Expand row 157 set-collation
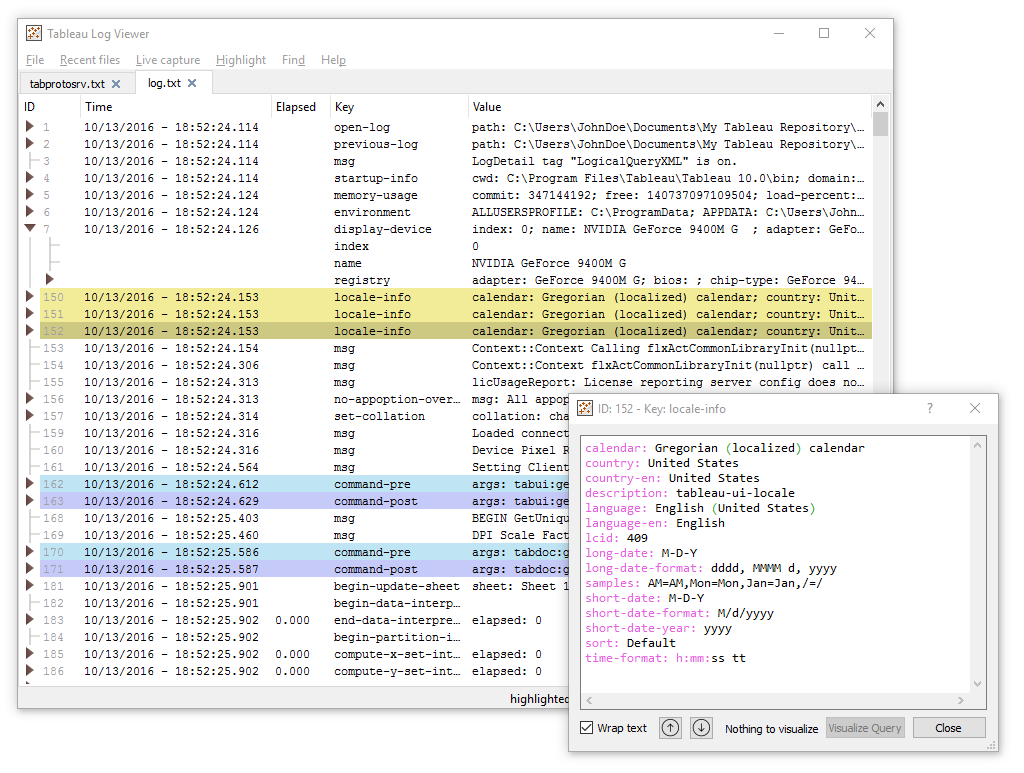This screenshot has width=1024, height=773. tap(29, 415)
